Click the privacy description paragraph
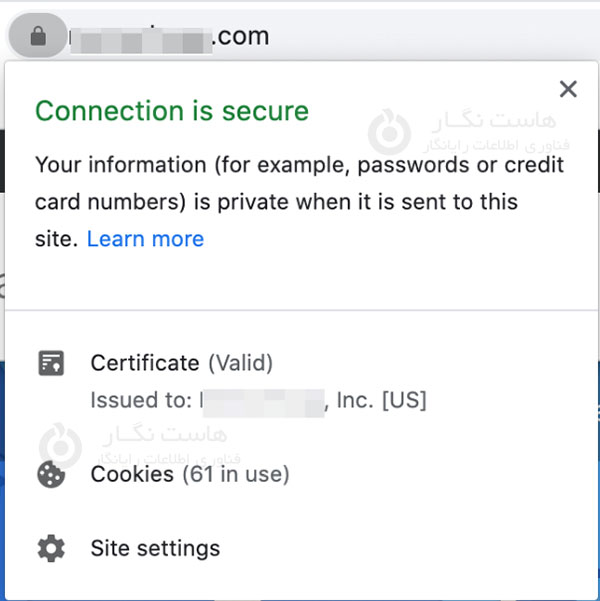Image resolution: width=600 pixels, height=601 pixels. [x=298, y=201]
